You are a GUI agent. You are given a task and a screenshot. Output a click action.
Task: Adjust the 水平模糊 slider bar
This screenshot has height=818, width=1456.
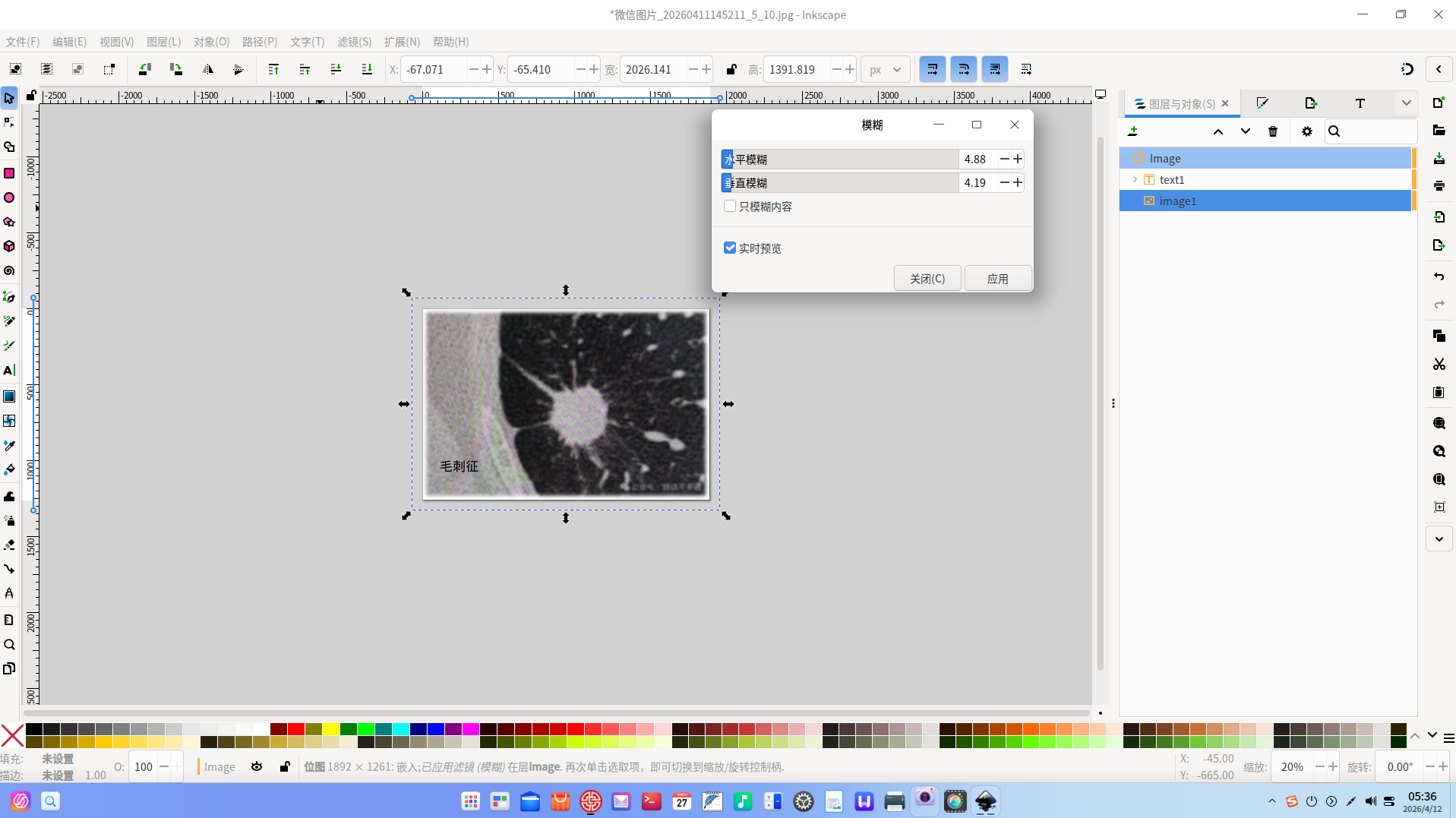(839, 159)
